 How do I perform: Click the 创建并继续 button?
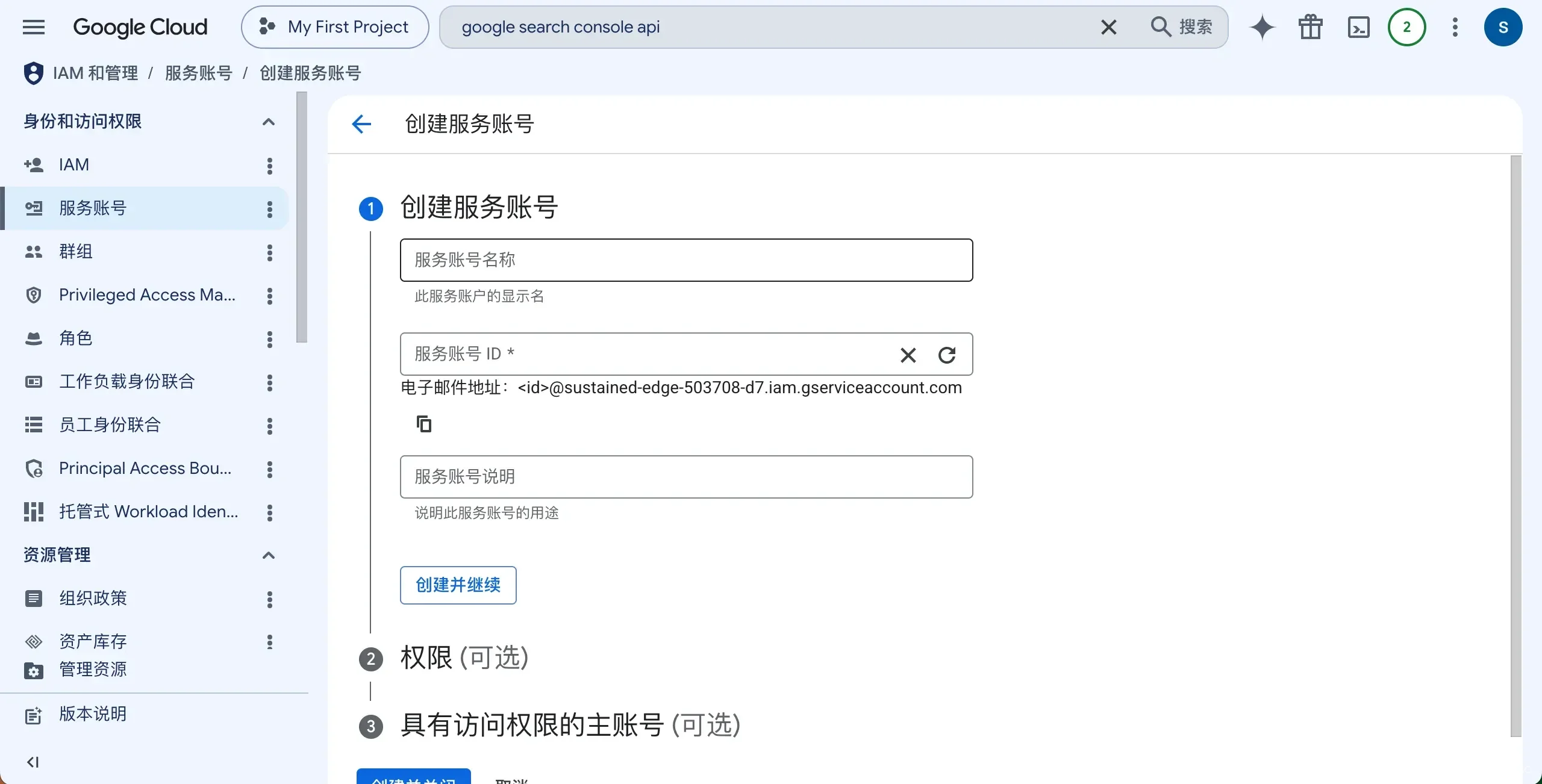[x=458, y=585]
